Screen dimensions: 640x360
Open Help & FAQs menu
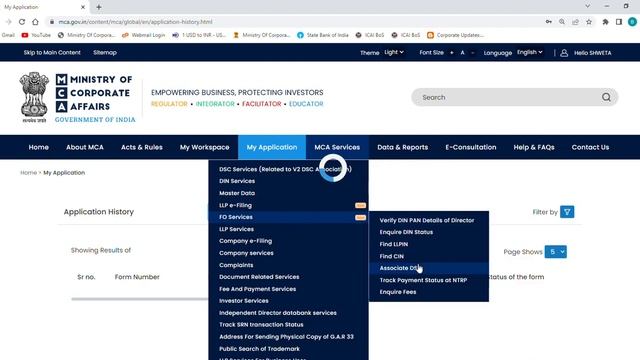click(x=534, y=147)
